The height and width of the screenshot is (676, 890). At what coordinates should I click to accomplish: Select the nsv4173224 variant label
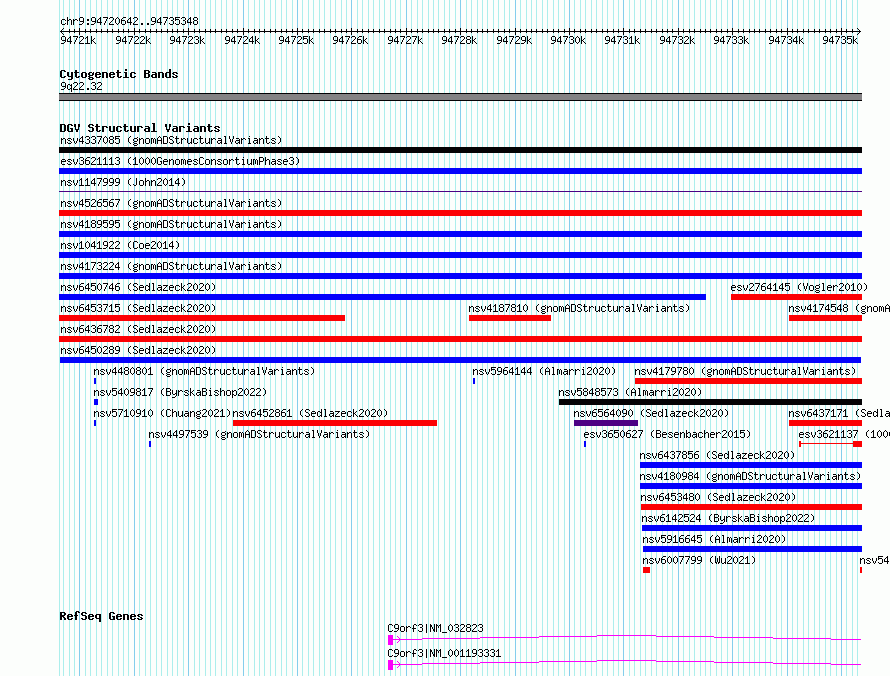pos(171,266)
